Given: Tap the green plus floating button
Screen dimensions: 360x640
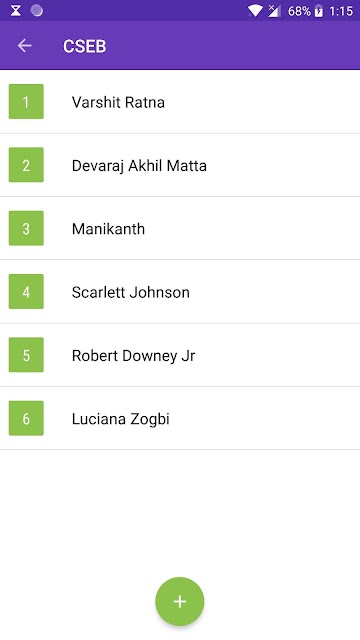Looking at the screenshot, I should click(180, 601).
